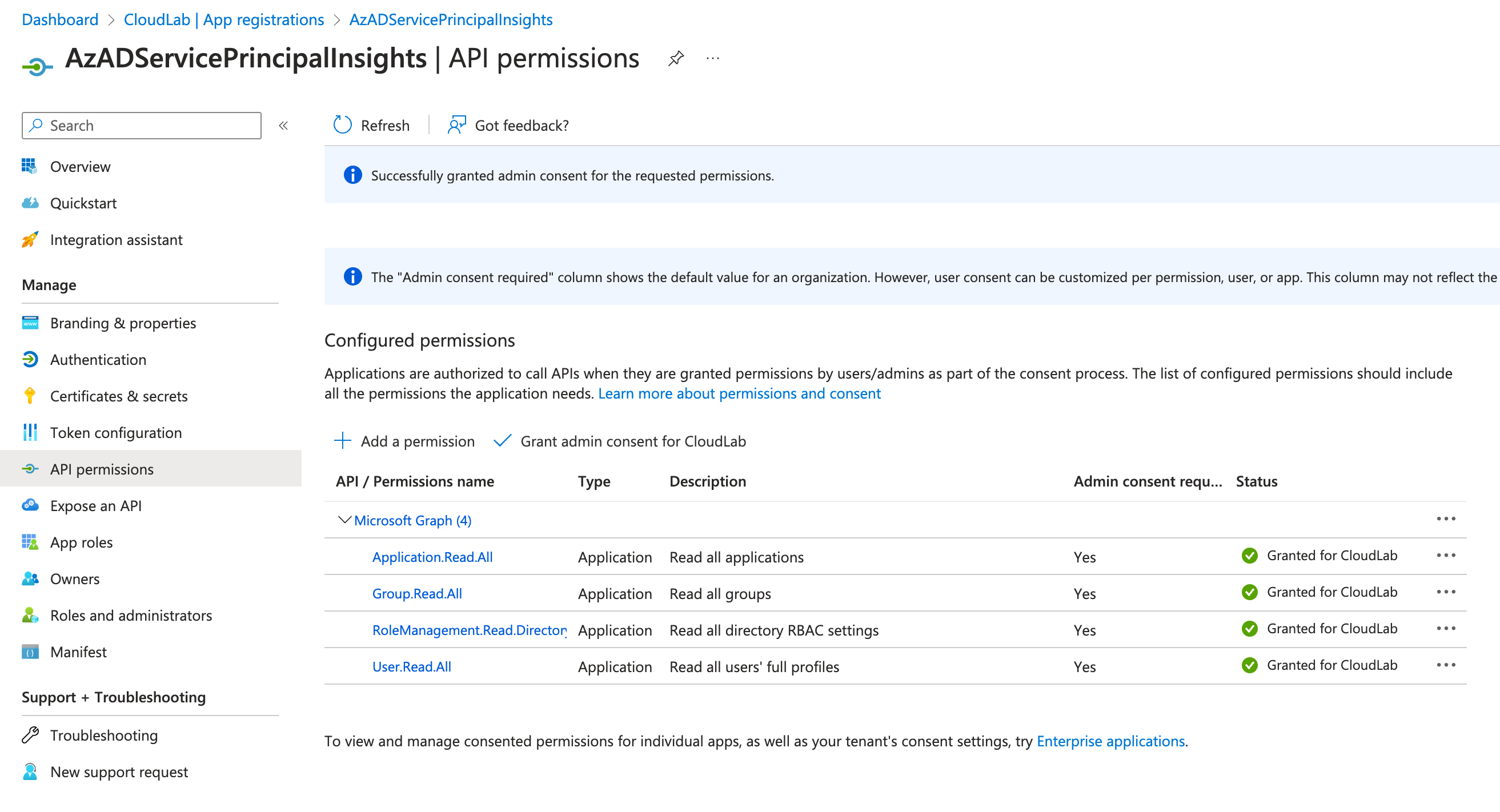
Task: Open the Overview menu item
Action: pos(81,167)
